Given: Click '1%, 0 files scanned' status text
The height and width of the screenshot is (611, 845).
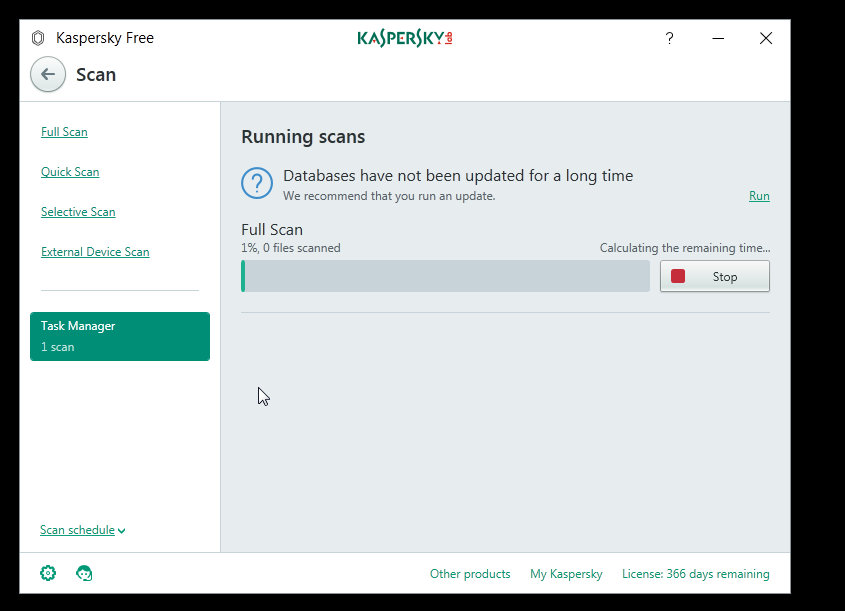Looking at the screenshot, I should (x=290, y=248).
